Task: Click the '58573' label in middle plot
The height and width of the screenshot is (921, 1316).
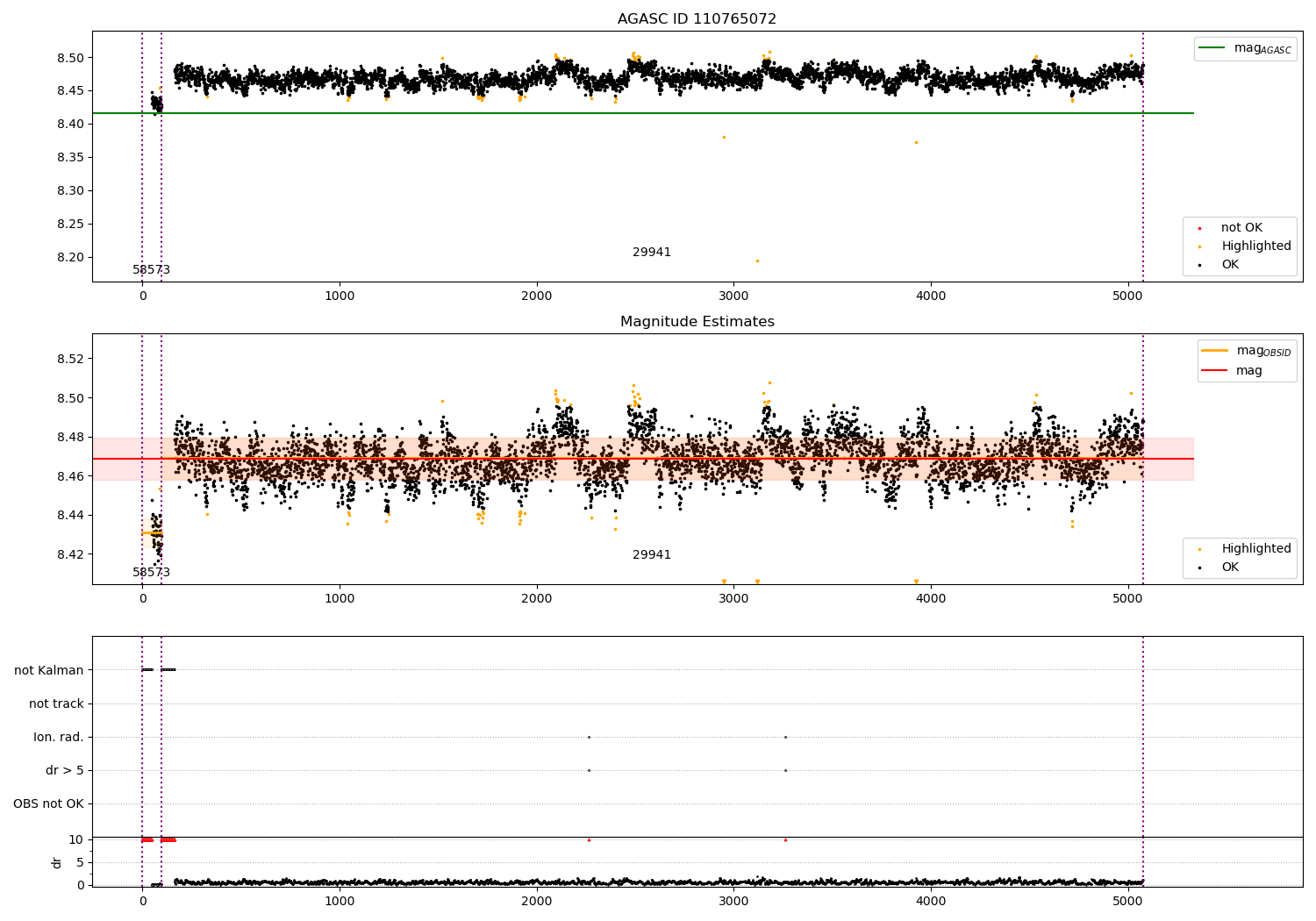Action: point(152,573)
